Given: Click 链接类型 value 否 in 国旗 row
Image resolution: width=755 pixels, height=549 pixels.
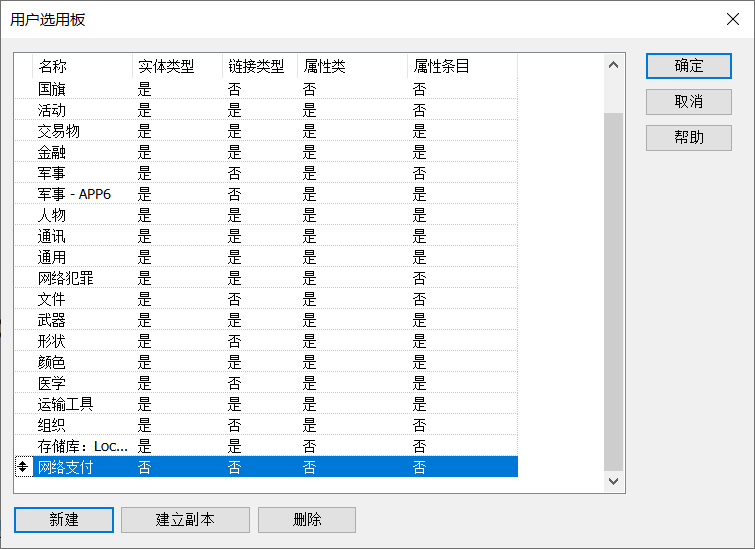Looking at the screenshot, I should click(234, 89).
